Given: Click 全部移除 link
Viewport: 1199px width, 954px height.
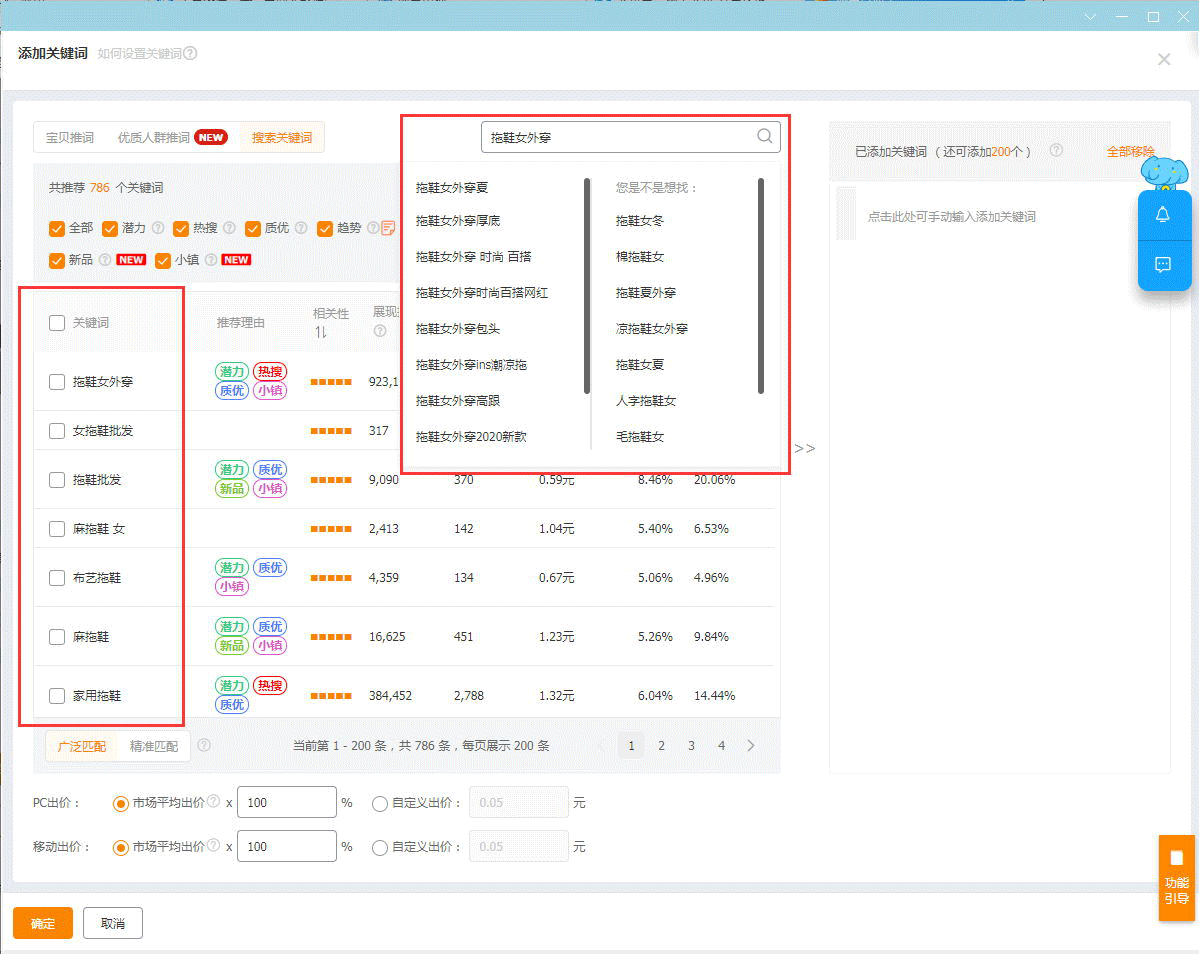Looking at the screenshot, I should (x=1130, y=152).
